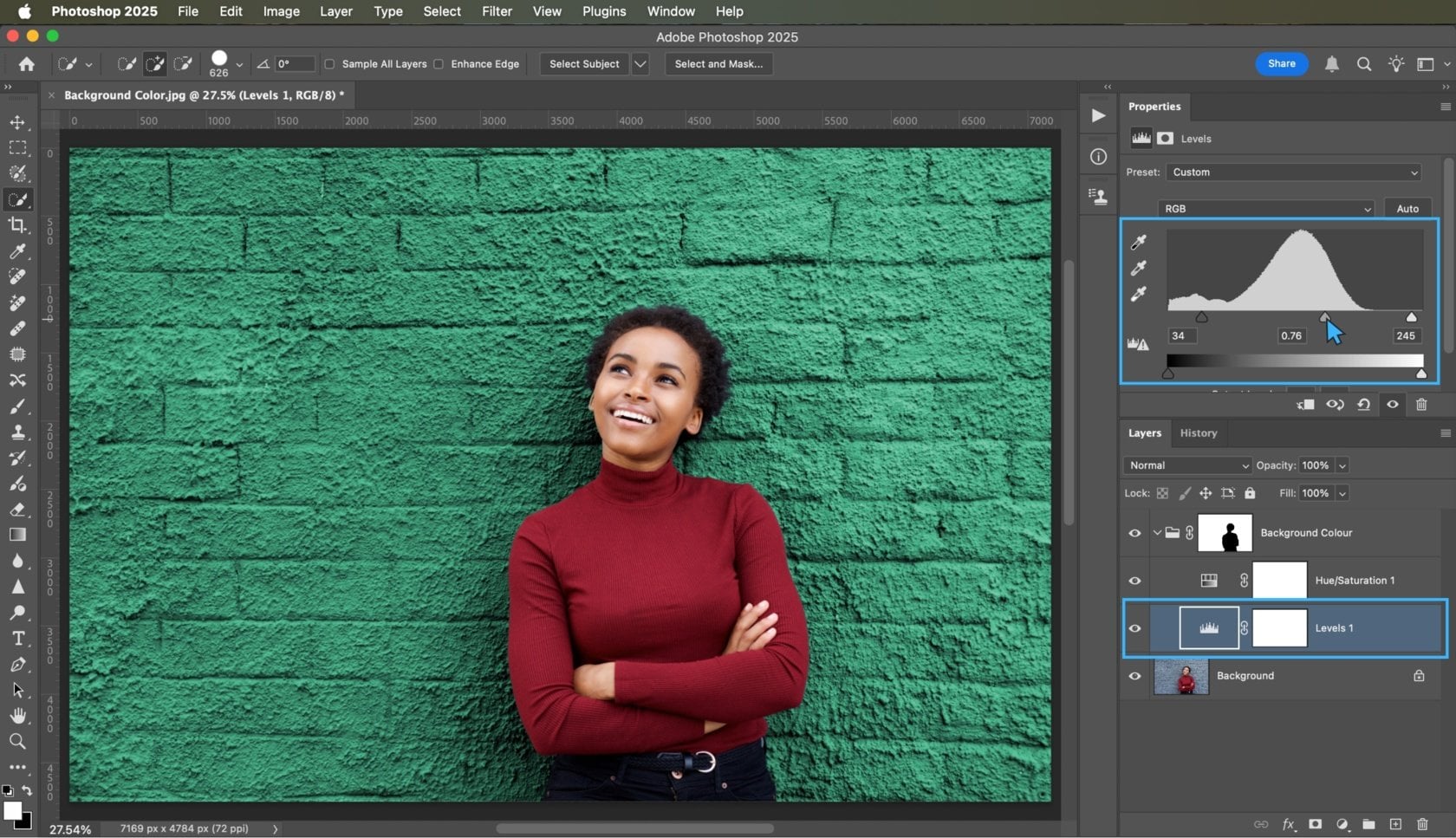Select the Horizontal Type tool
The width and height of the screenshot is (1456, 838).
point(18,639)
